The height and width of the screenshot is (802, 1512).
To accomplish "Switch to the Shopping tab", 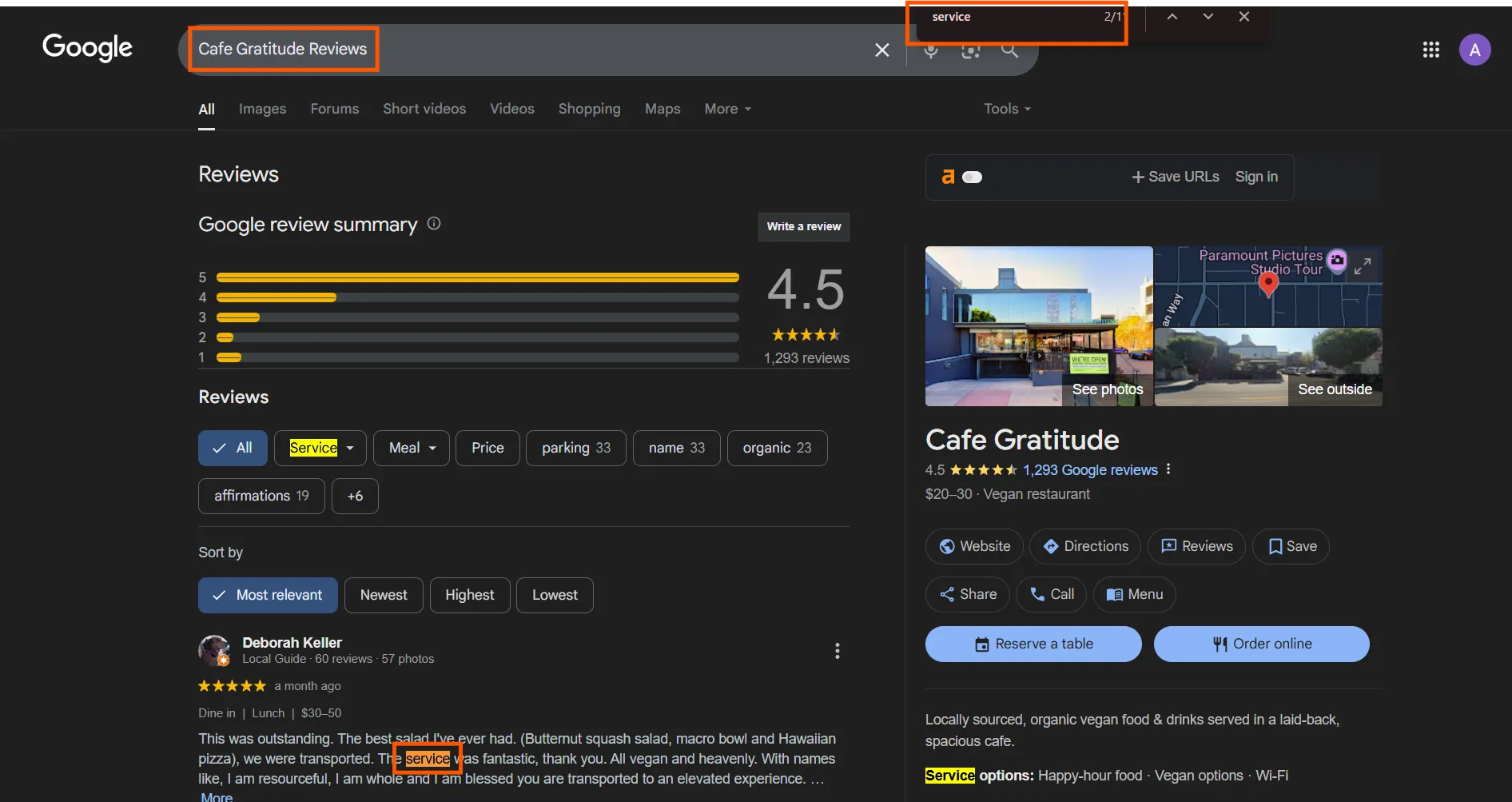I will coord(590,109).
